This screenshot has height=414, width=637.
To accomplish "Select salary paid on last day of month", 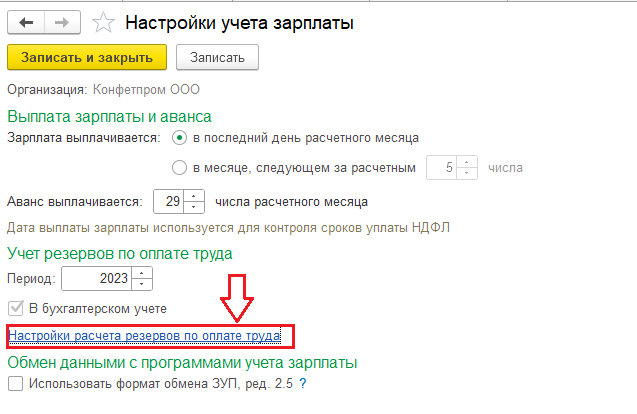I will click(179, 138).
